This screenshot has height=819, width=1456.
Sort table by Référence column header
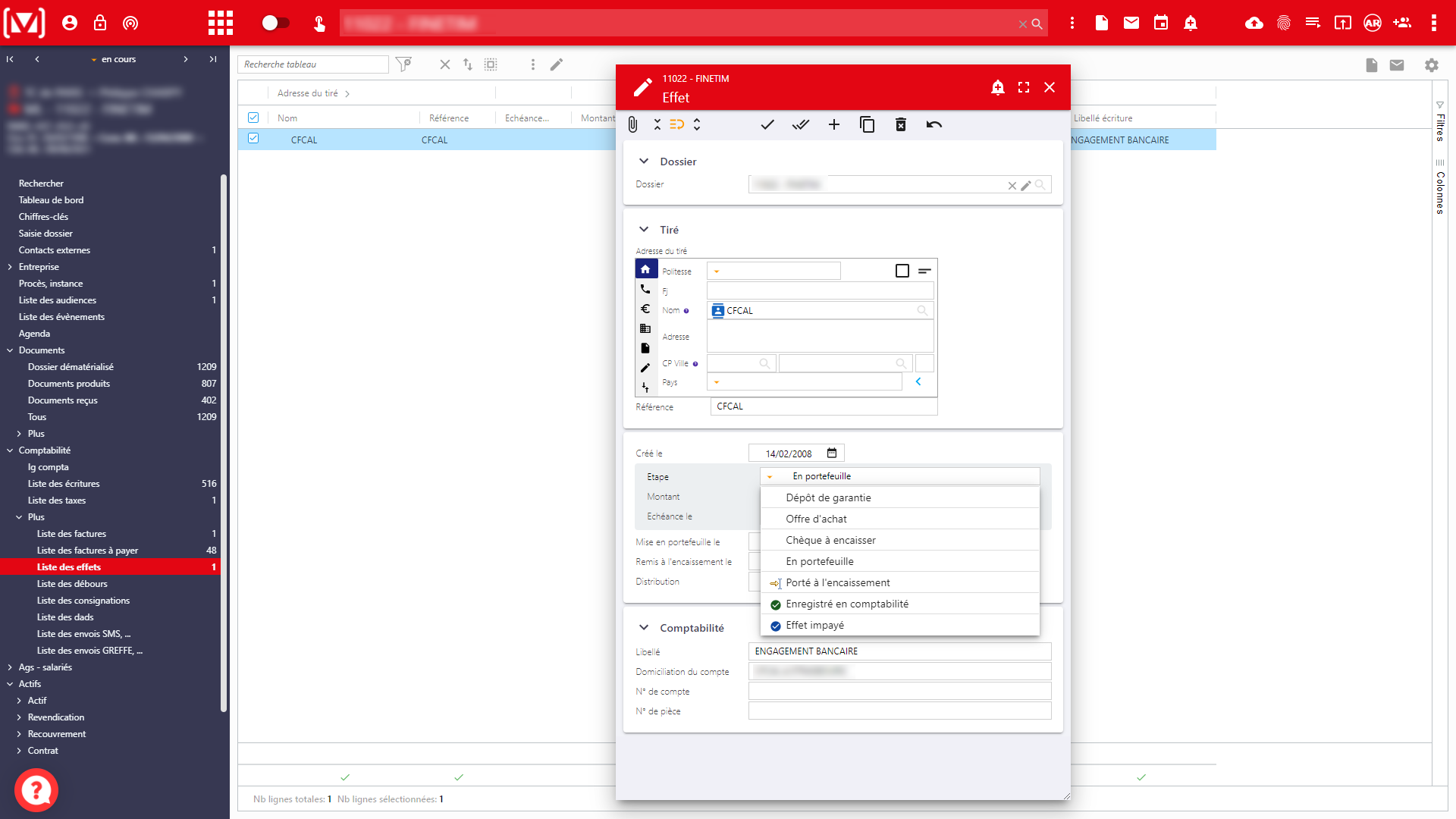pos(449,118)
